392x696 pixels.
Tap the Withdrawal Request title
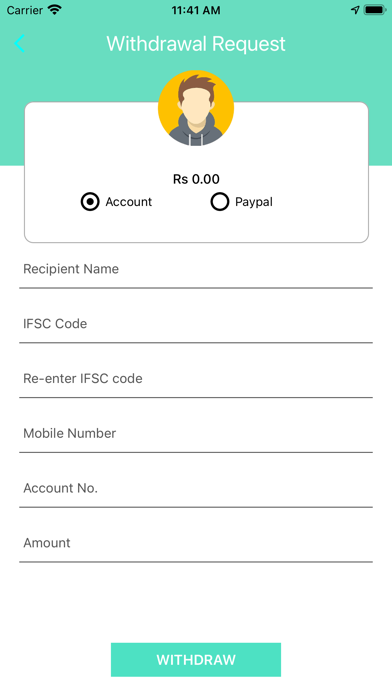tap(196, 44)
